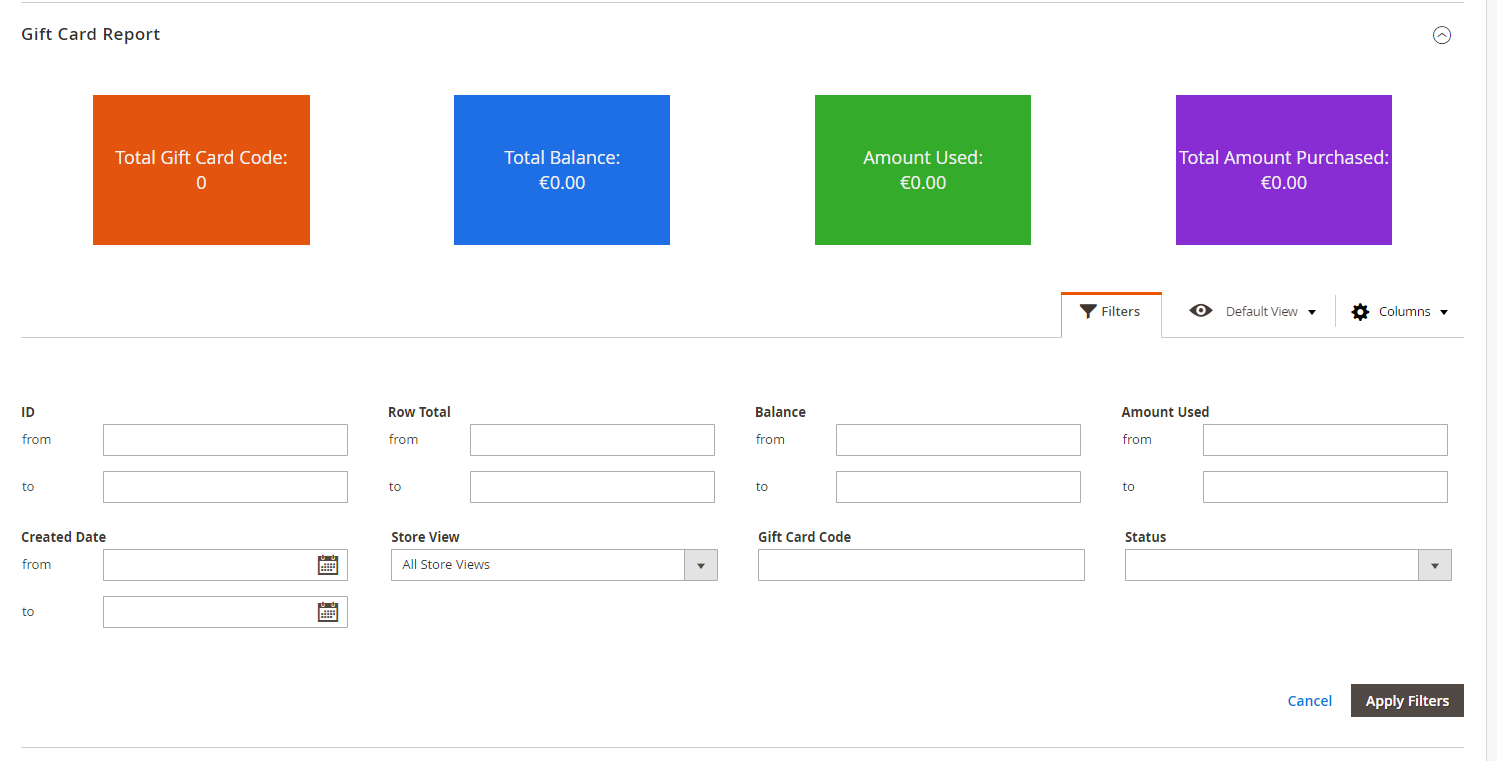This screenshot has height=761, width=1497.
Task: Click the ID from input field
Action: [x=225, y=440]
